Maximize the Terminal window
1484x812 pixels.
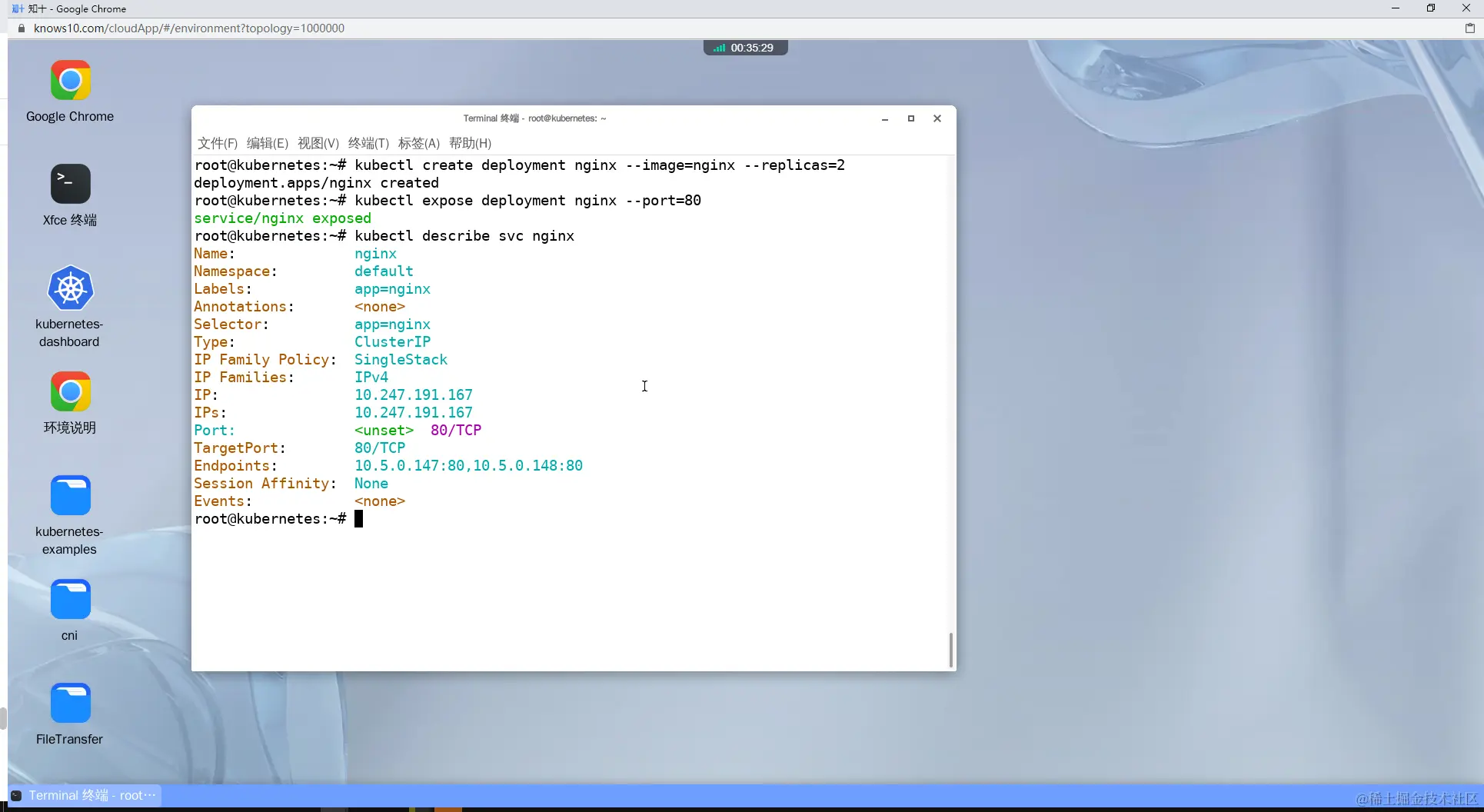911,118
